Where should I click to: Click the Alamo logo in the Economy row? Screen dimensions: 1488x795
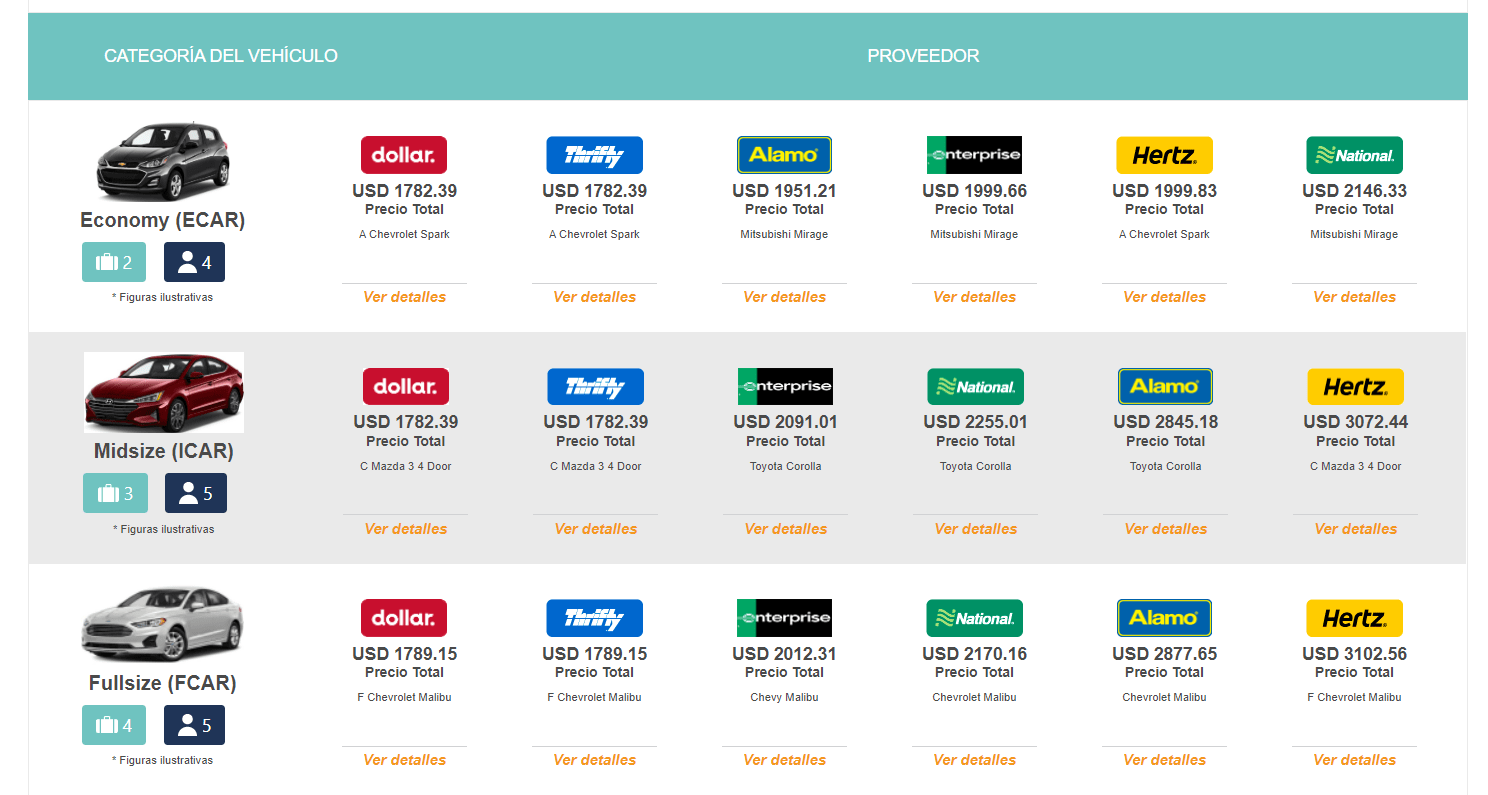pyautogui.click(x=784, y=155)
